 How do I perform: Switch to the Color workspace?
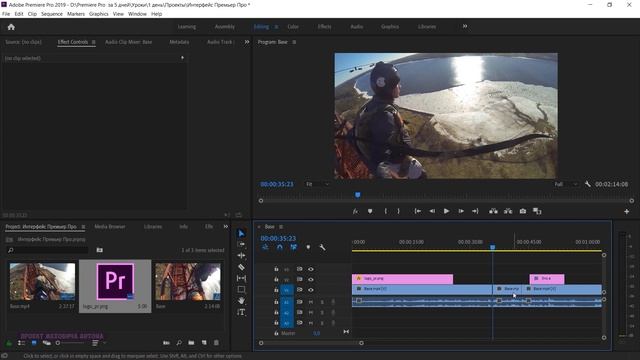(x=293, y=27)
